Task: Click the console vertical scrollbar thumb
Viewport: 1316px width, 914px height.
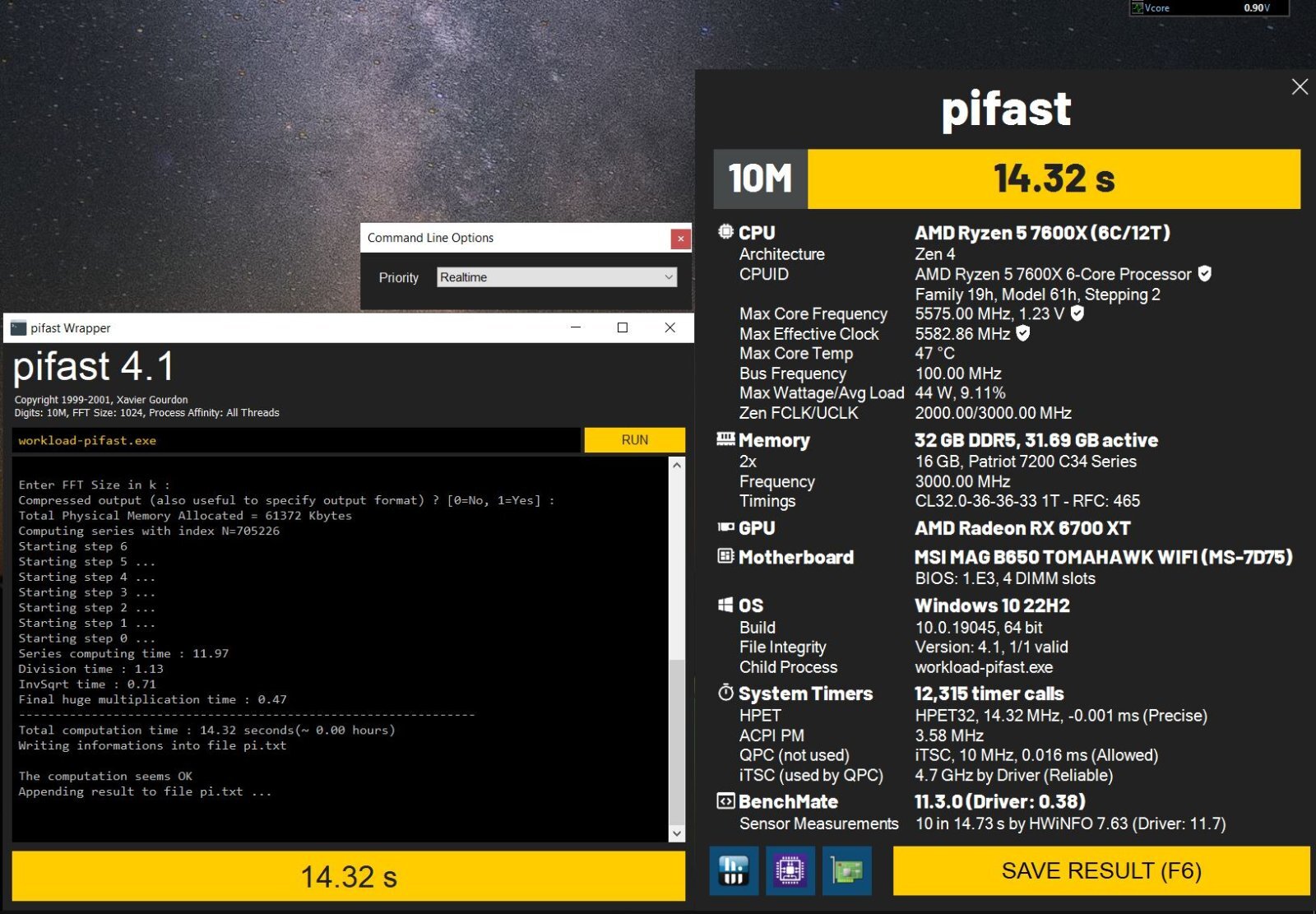Action: coord(677,740)
